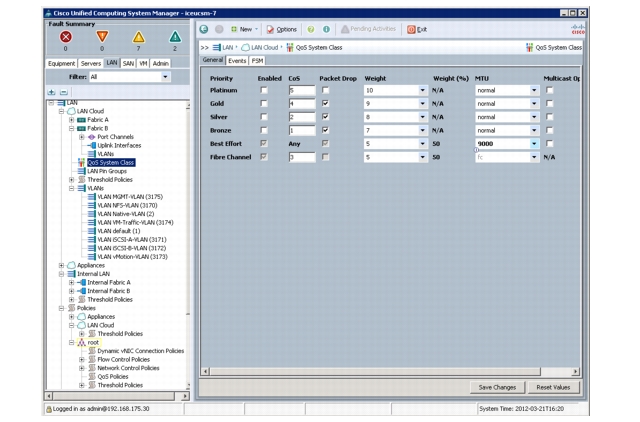
Task: Click the minor faults yellow triangle icon
Action: (x=138, y=37)
